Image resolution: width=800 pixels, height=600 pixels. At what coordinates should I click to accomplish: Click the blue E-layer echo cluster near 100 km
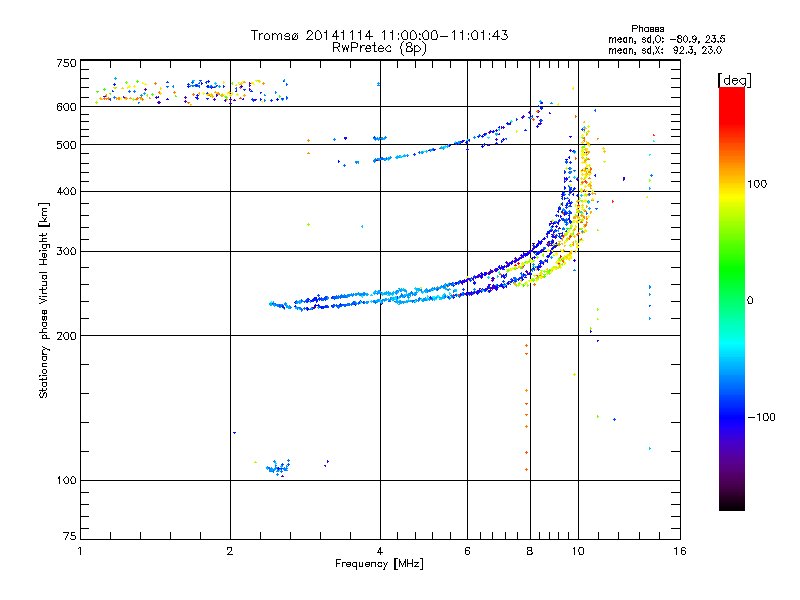coord(279,467)
